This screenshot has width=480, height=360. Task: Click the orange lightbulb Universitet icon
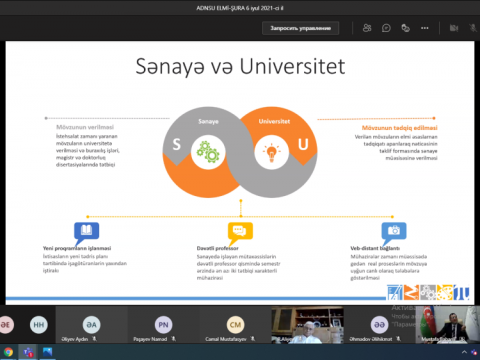pos(271,152)
